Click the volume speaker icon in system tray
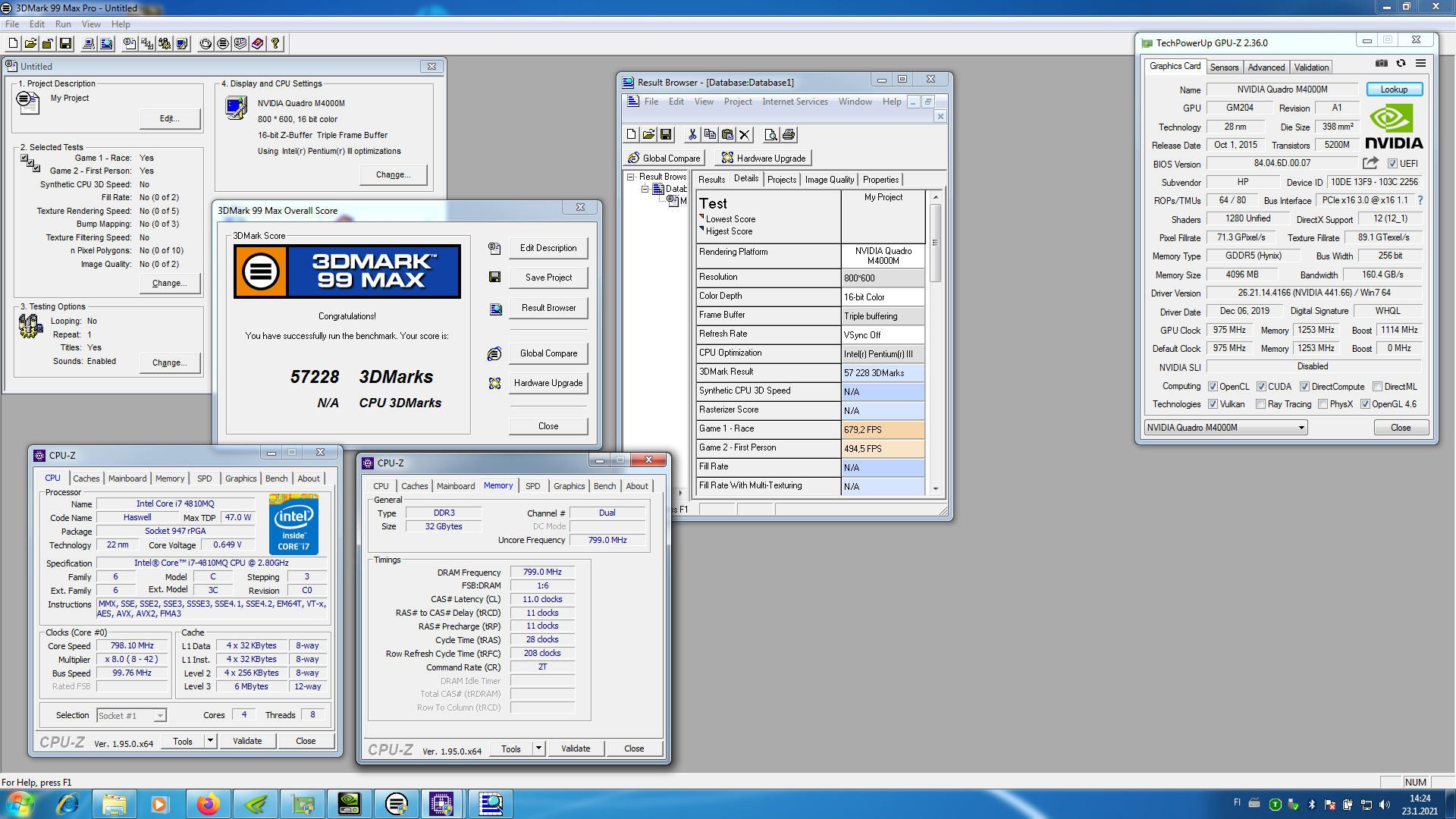This screenshot has width=1456, height=819. click(x=1384, y=805)
